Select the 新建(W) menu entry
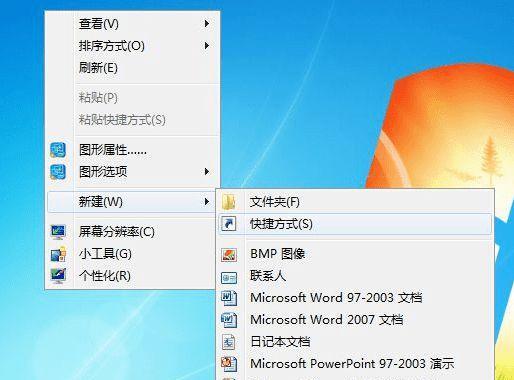 pos(132,202)
